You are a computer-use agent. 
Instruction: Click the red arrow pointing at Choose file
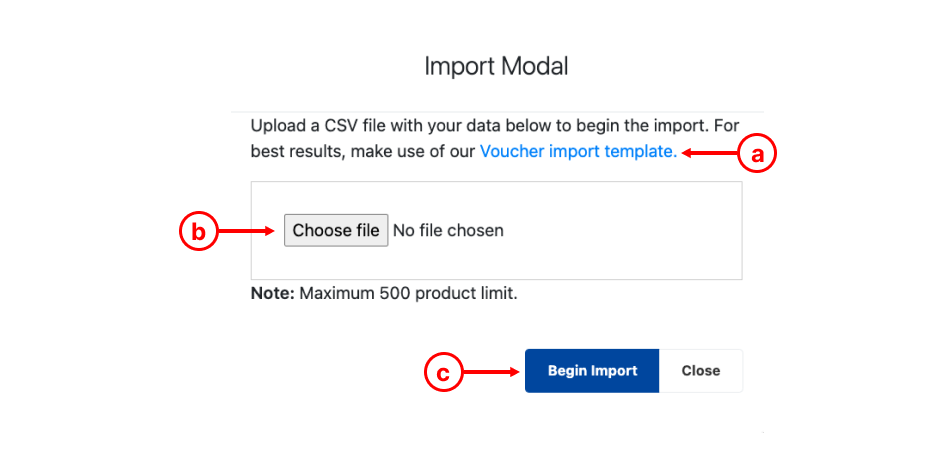[246, 232]
